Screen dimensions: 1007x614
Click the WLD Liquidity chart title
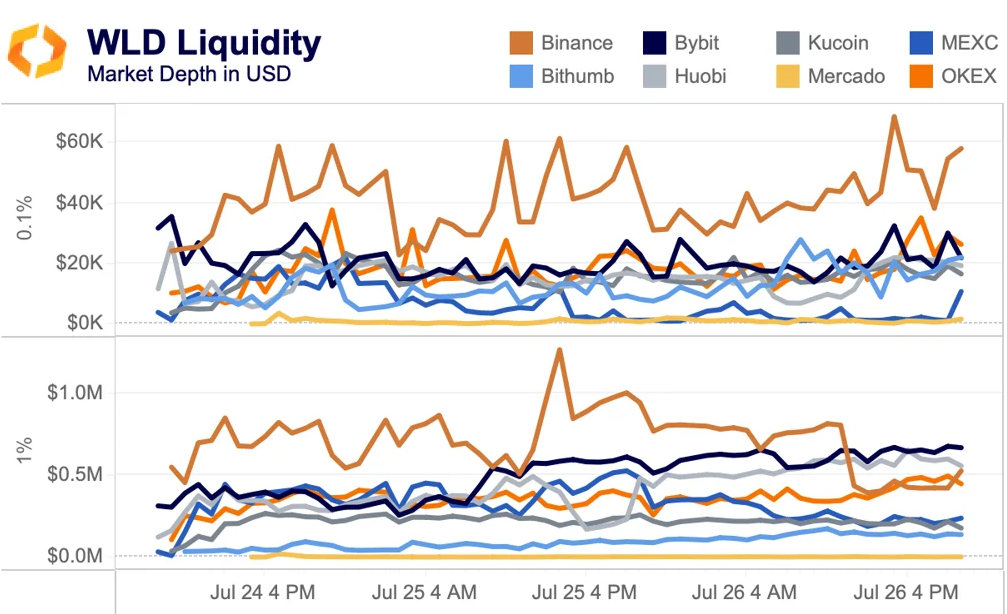204,42
